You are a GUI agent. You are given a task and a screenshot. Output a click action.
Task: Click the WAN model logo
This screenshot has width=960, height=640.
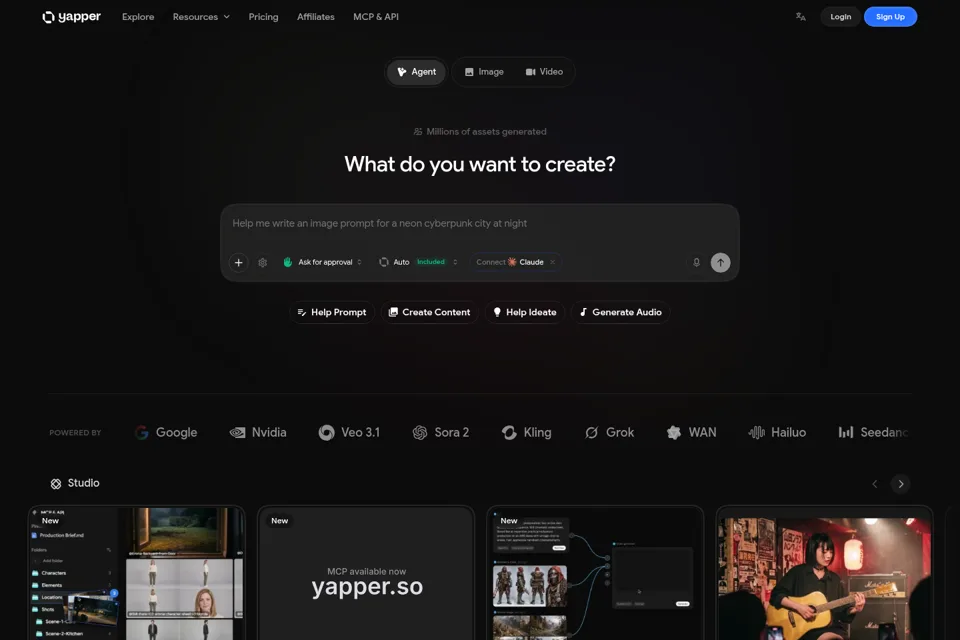click(x=691, y=432)
